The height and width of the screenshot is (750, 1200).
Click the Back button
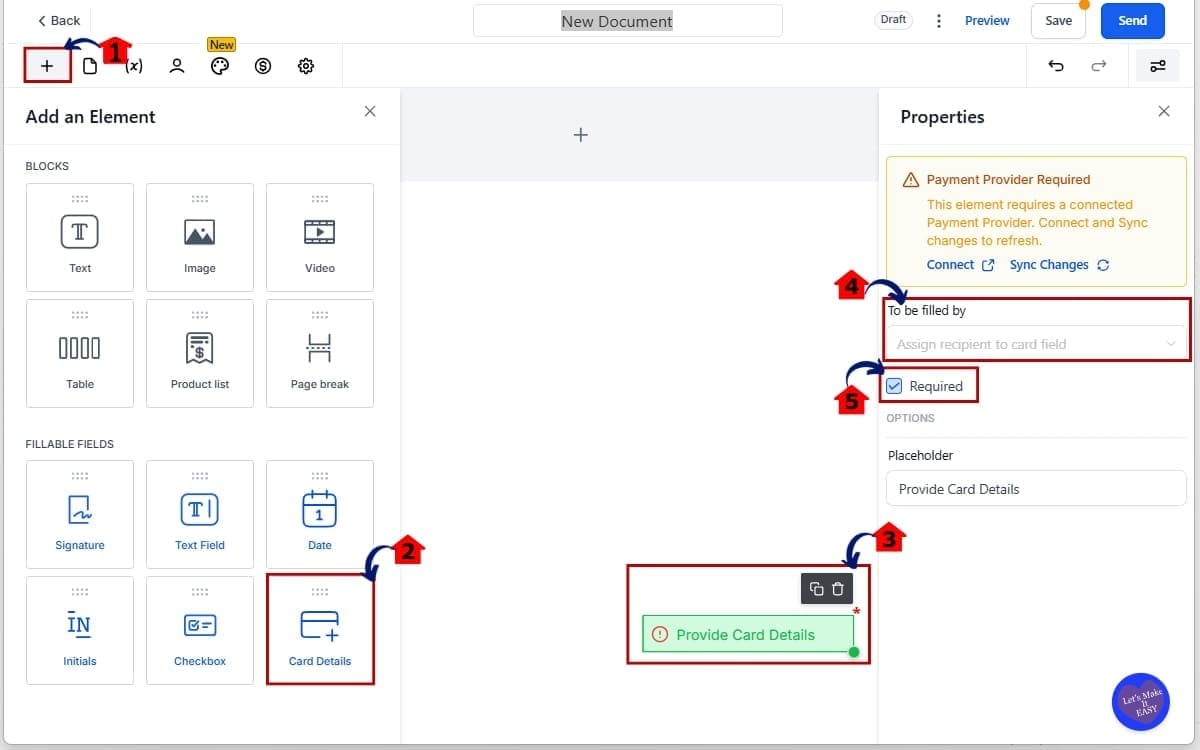tap(59, 21)
